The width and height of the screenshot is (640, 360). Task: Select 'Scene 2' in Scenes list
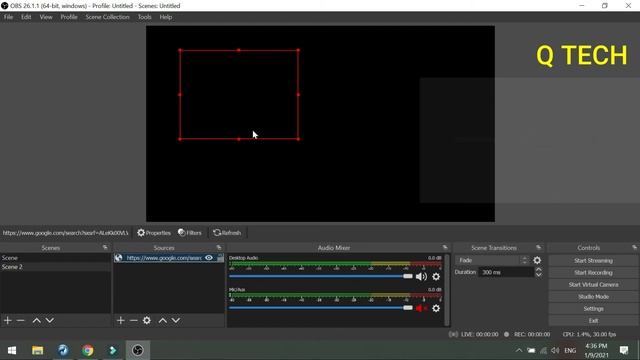[56, 267]
